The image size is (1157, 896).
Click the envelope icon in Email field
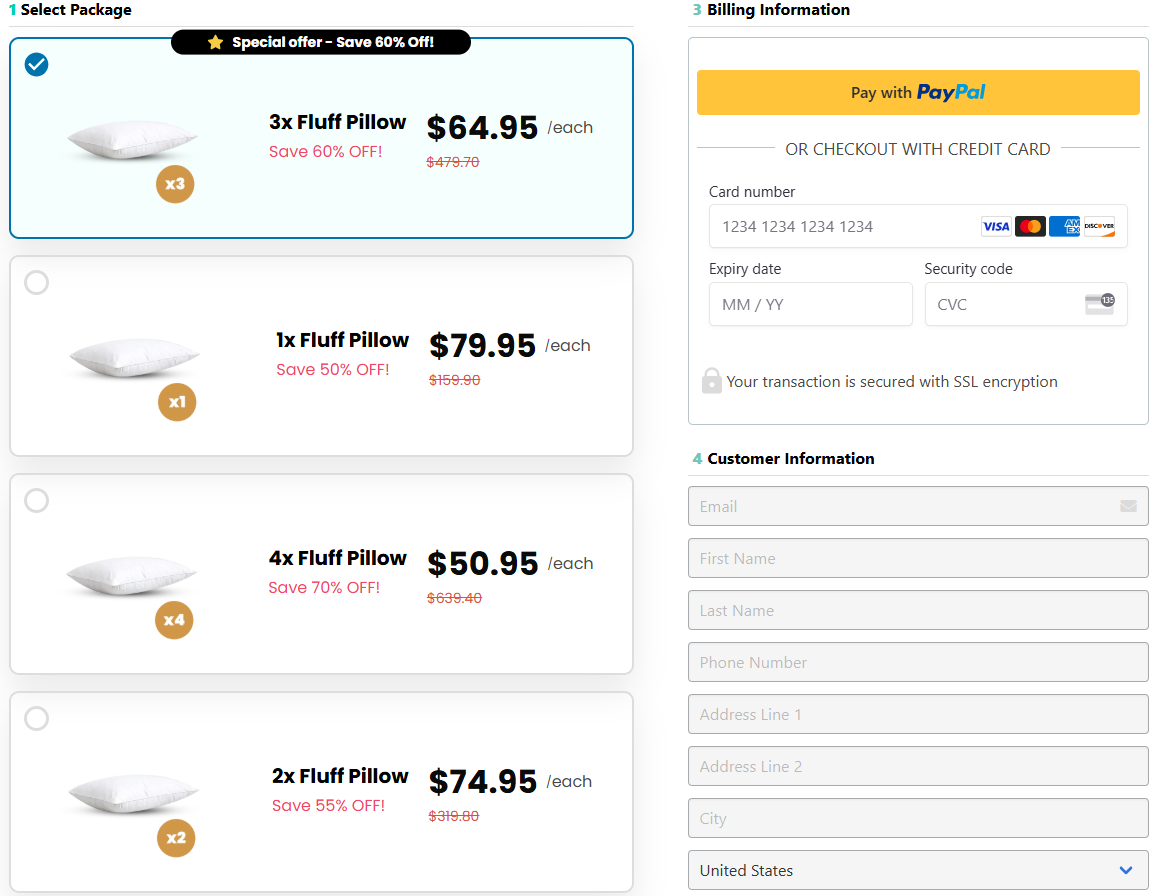[1127, 506]
